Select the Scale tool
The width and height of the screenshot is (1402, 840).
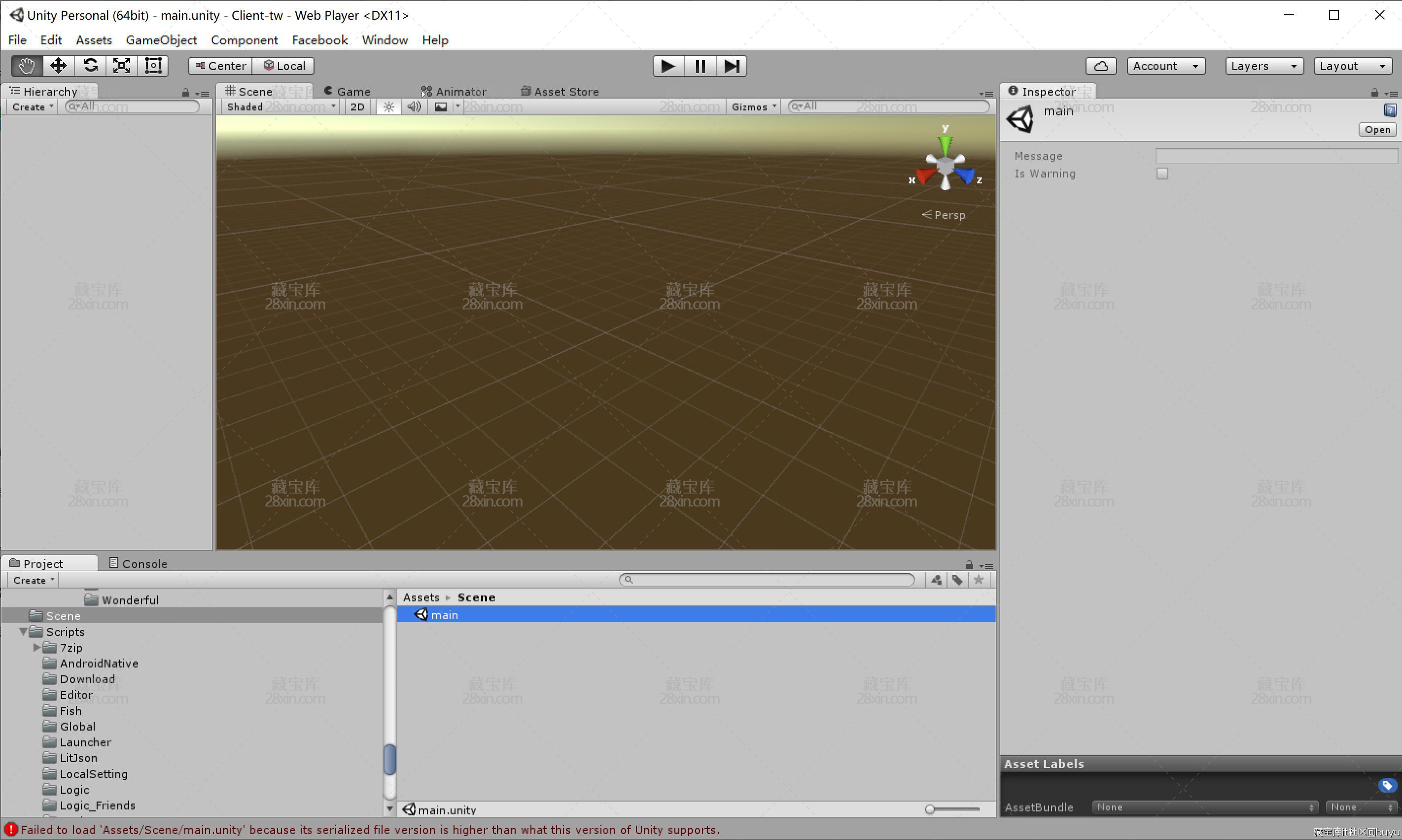[x=122, y=66]
